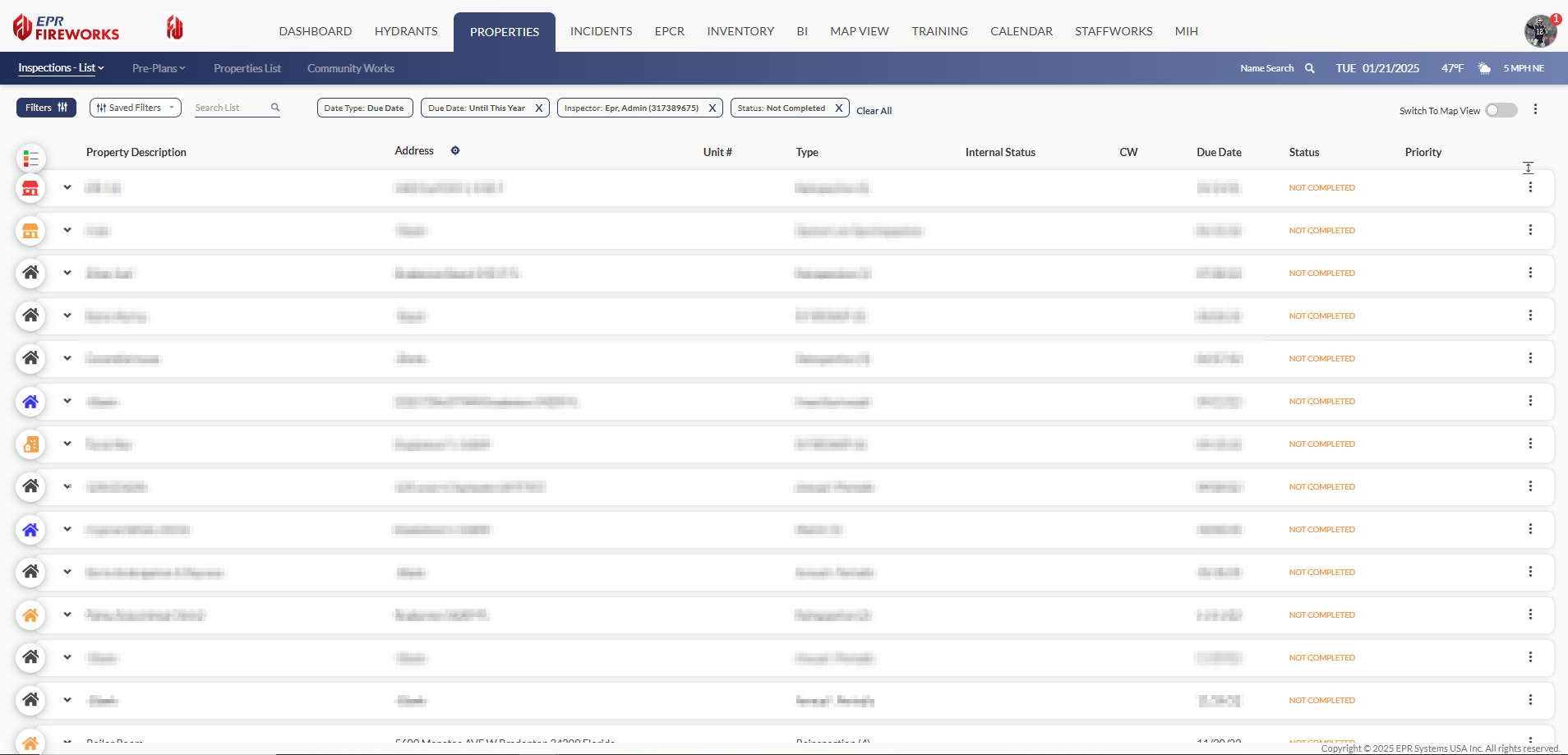This screenshot has height=755, width=1568.
Task: Enable the Switch To Map View toggle
Action: 1501,110
